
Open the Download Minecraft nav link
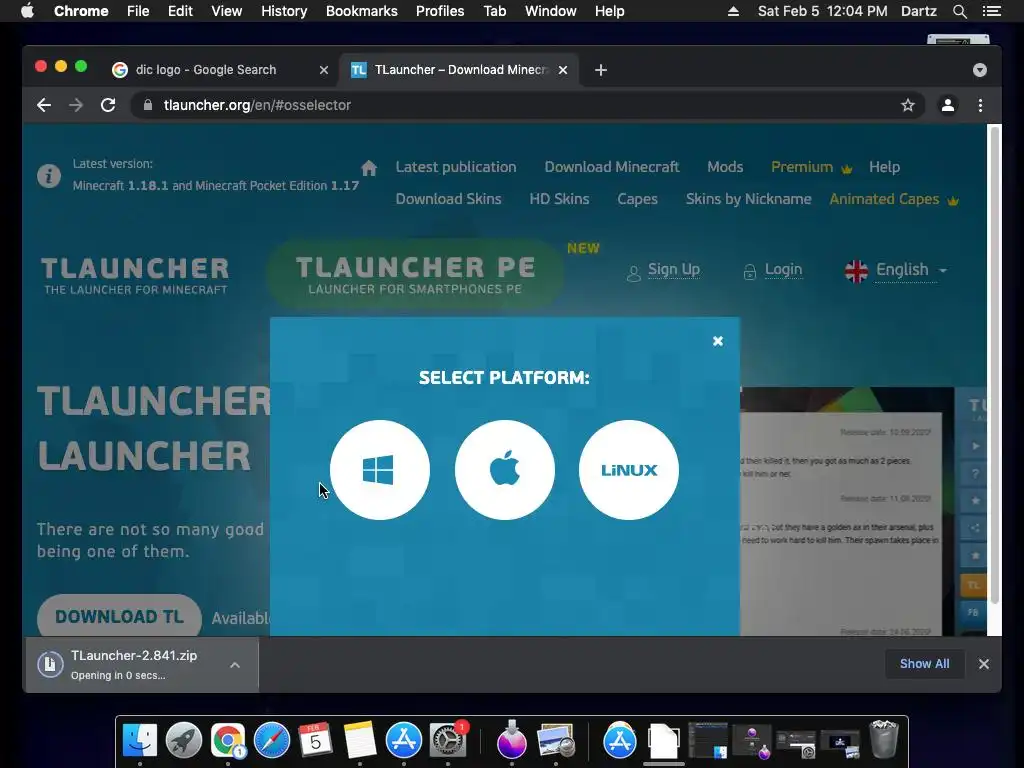click(x=612, y=167)
